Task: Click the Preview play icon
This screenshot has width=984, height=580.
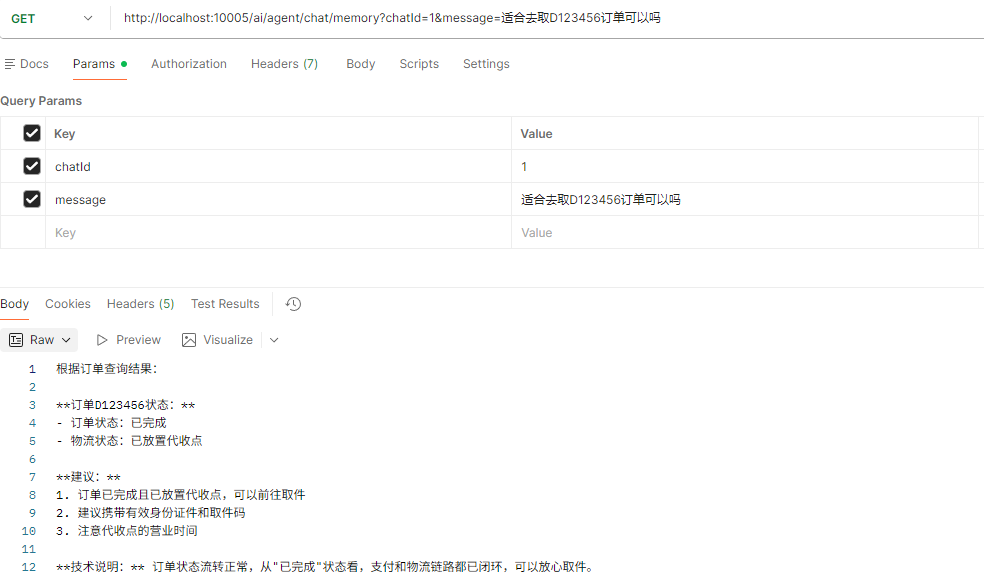Action: point(102,340)
